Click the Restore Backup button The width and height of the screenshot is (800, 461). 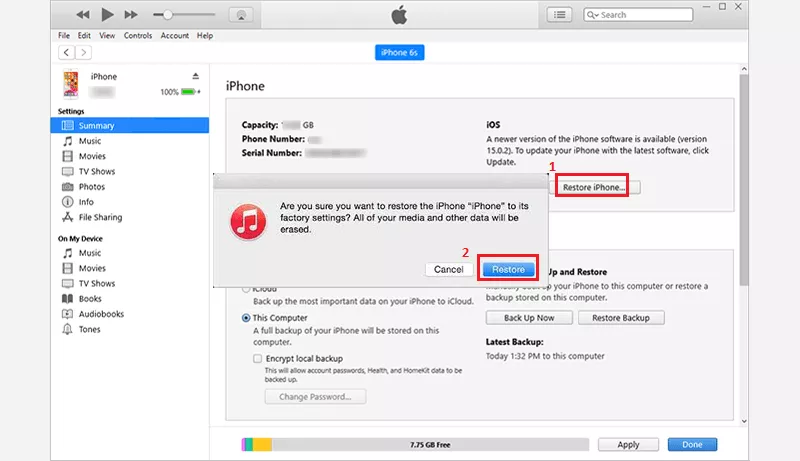[x=621, y=318]
